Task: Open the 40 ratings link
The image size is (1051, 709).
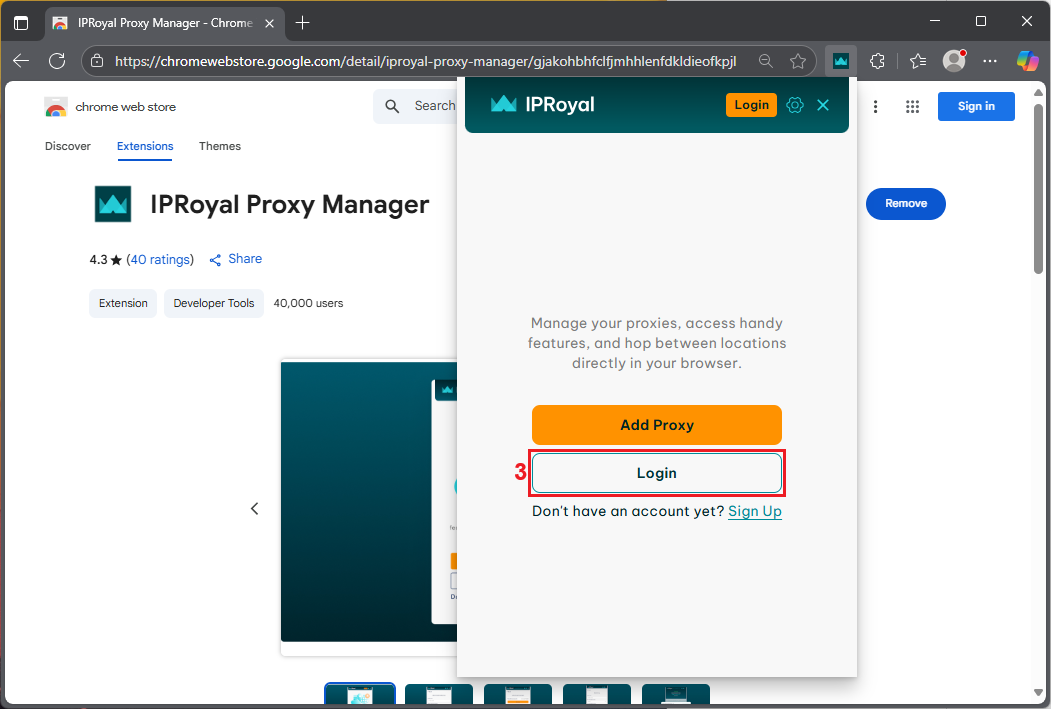Action: 160,259
